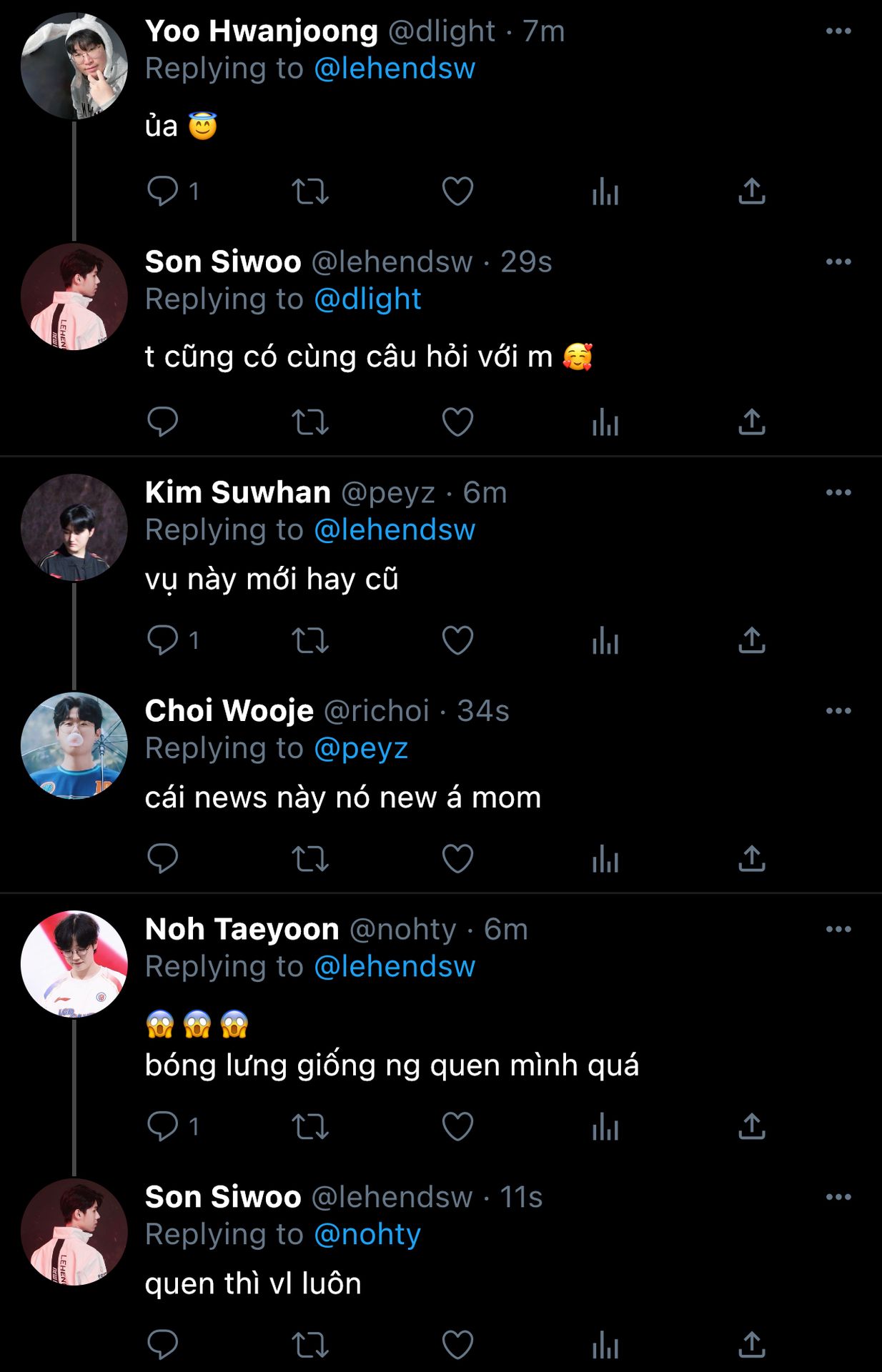This screenshot has height=1372, width=882.
Task: Like Yoo Hwanjoong's reply tweet
Action: 457,192
